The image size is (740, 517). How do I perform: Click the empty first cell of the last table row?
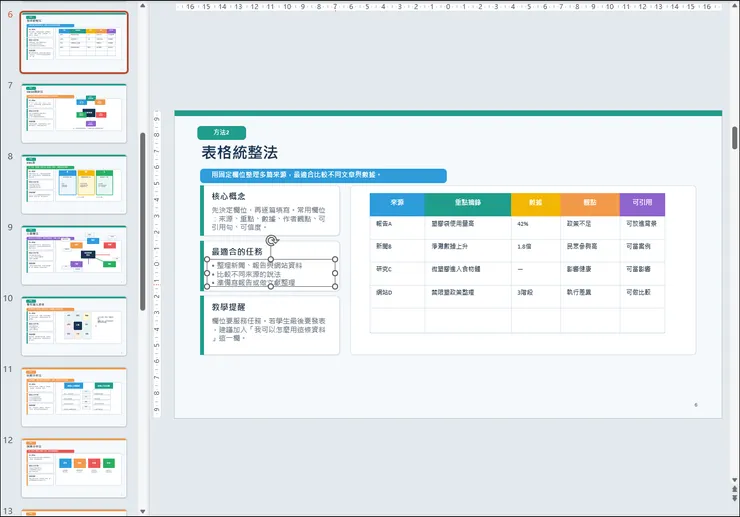(x=397, y=321)
